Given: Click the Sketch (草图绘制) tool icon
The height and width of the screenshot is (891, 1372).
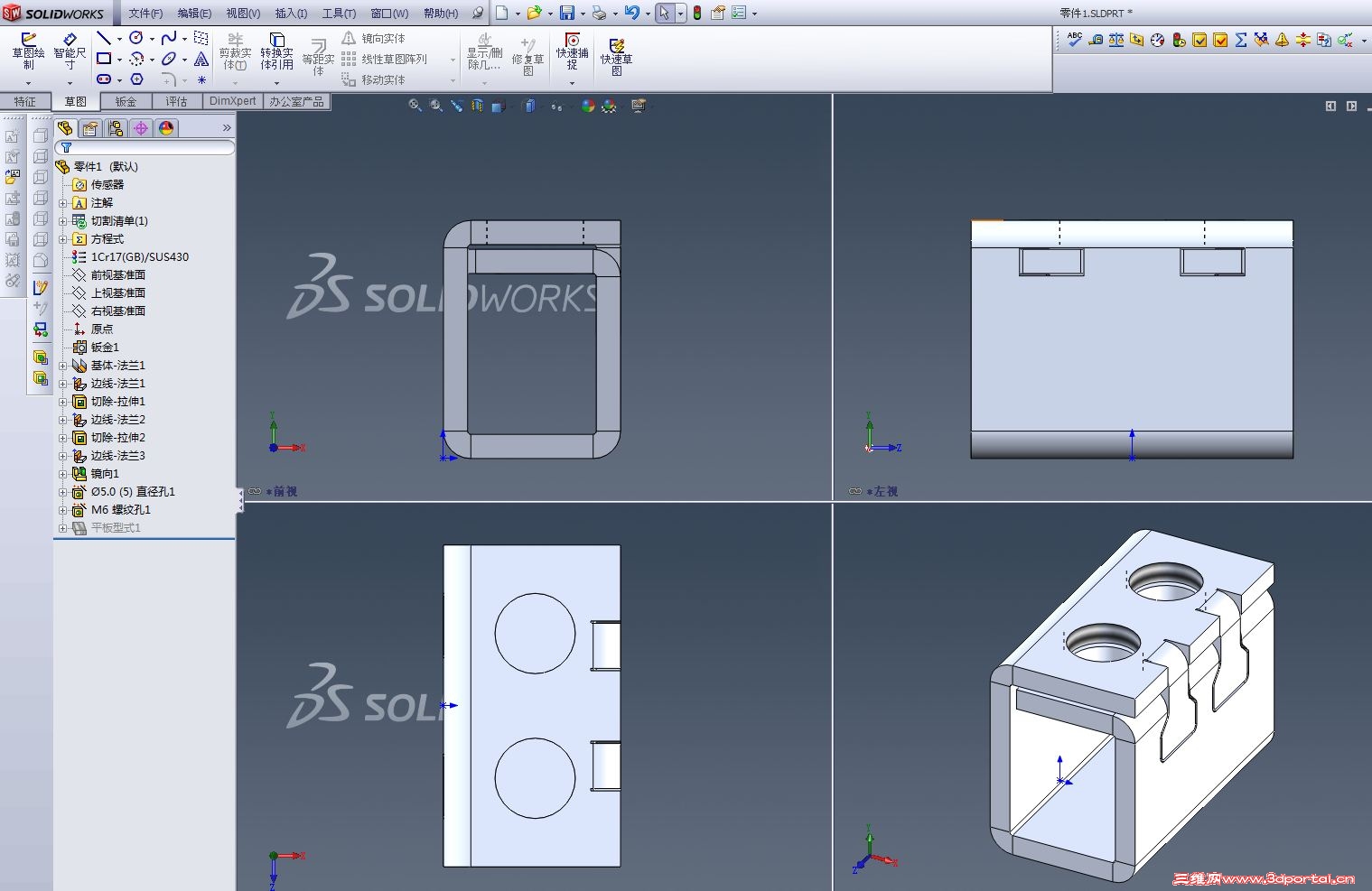Looking at the screenshot, I should tap(29, 39).
